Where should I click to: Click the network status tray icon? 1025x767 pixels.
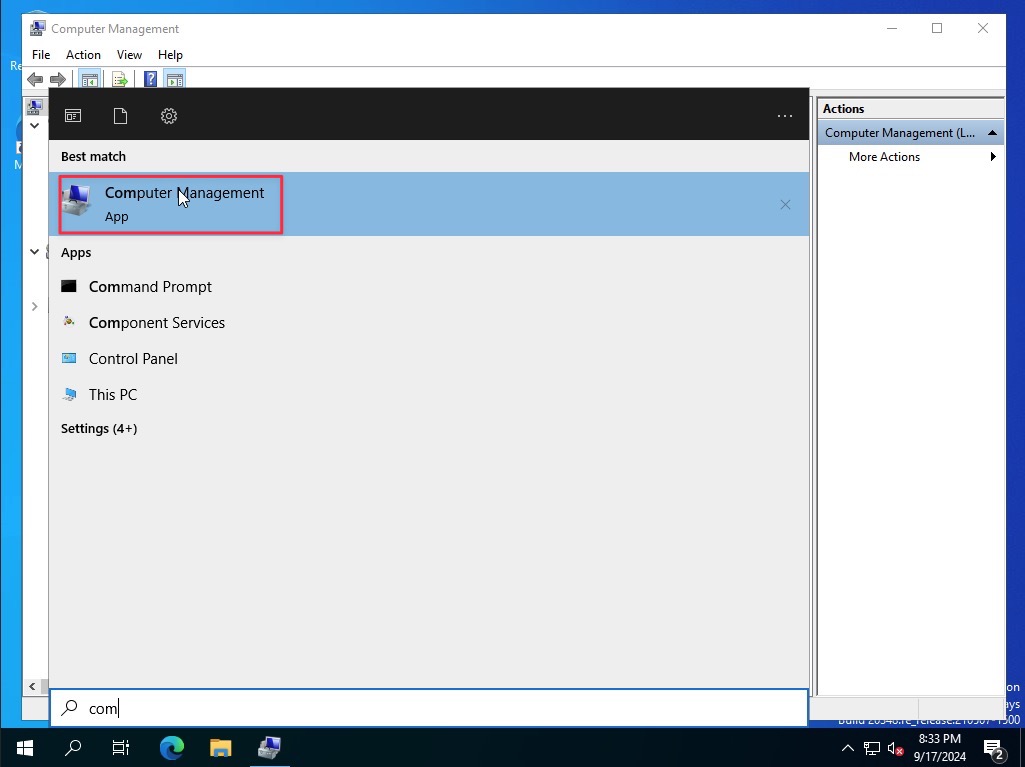[871, 748]
